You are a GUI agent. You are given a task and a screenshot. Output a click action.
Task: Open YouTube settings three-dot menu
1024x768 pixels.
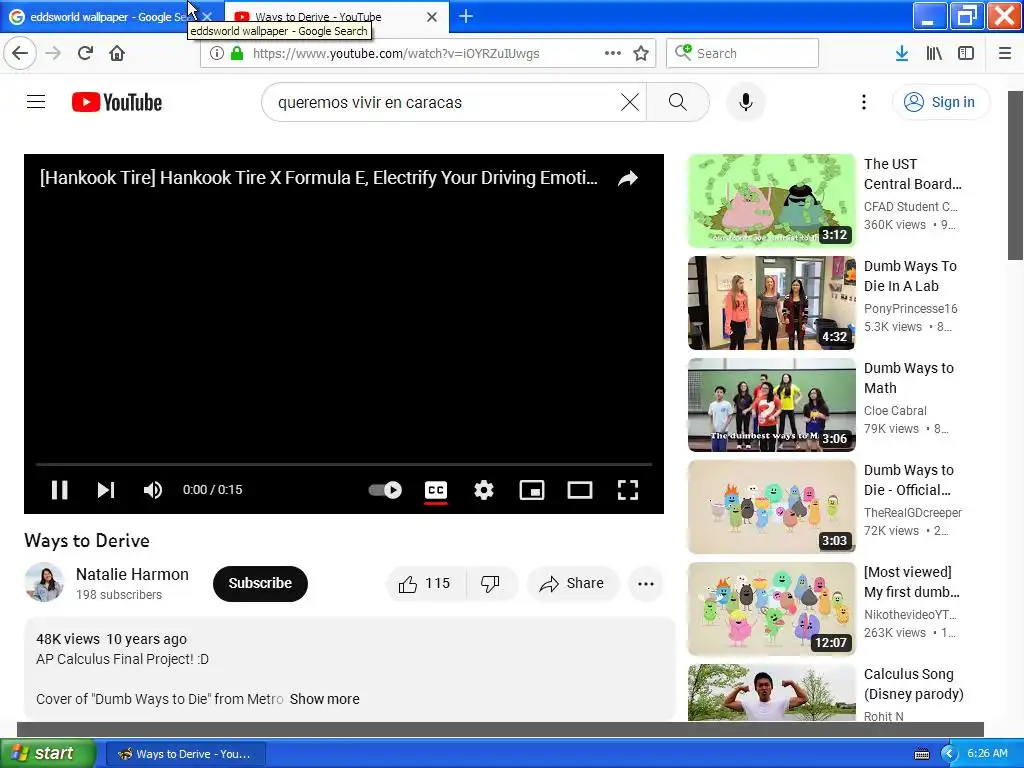click(x=864, y=102)
